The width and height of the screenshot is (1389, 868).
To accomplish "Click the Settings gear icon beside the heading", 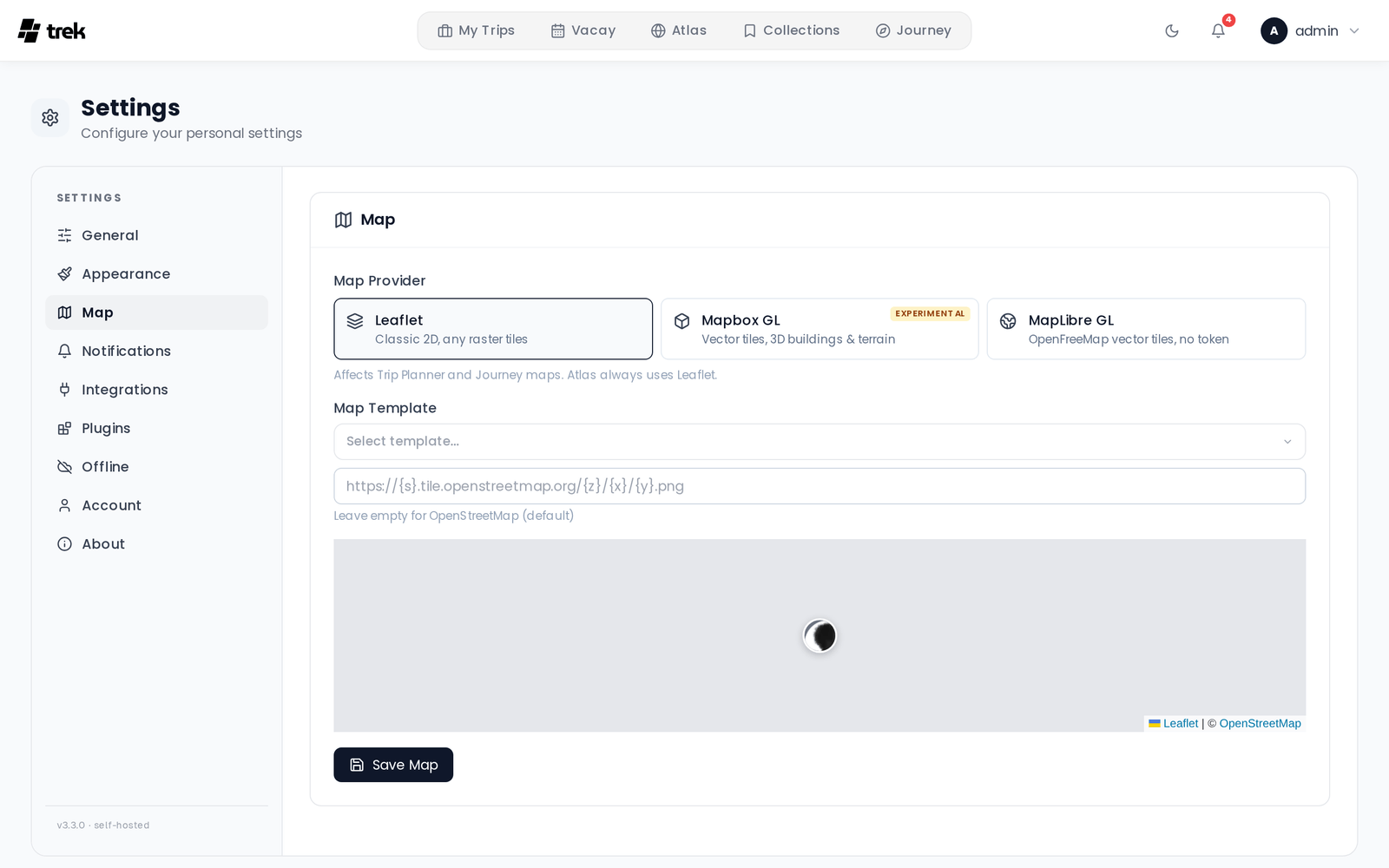I will pyautogui.click(x=50, y=118).
